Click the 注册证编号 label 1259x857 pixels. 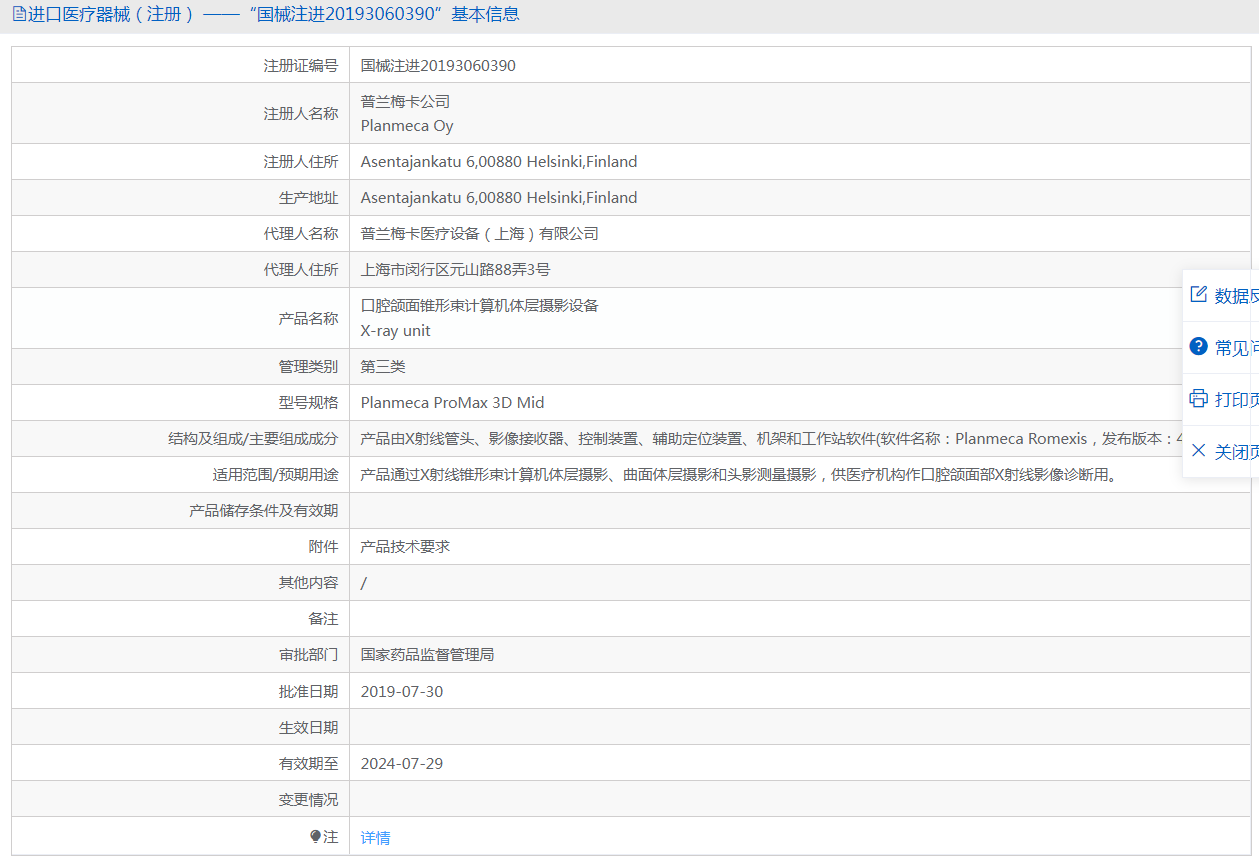pyautogui.click(x=301, y=66)
